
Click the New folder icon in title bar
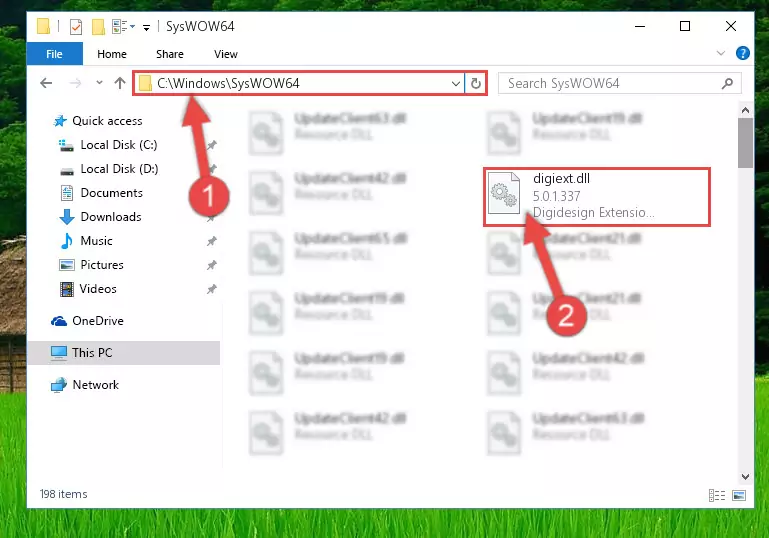coord(99,26)
